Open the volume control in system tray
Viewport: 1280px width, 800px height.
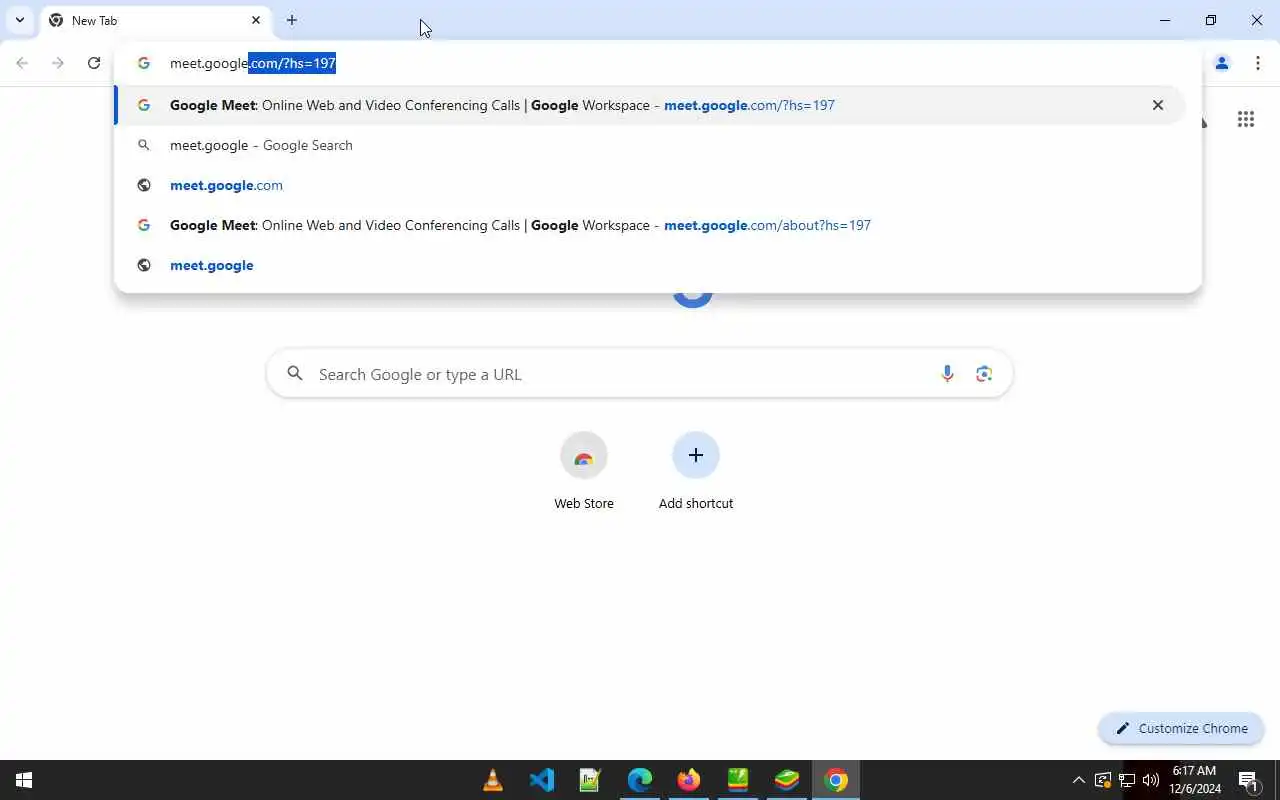1151,780
